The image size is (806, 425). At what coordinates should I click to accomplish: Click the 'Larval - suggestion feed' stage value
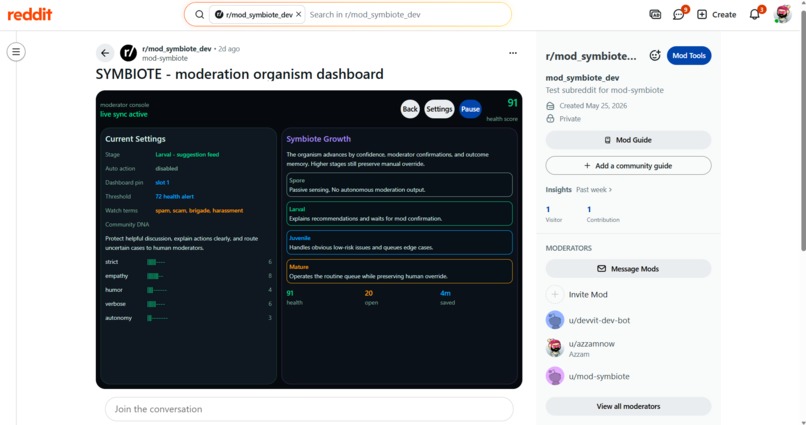pos(187,155)
